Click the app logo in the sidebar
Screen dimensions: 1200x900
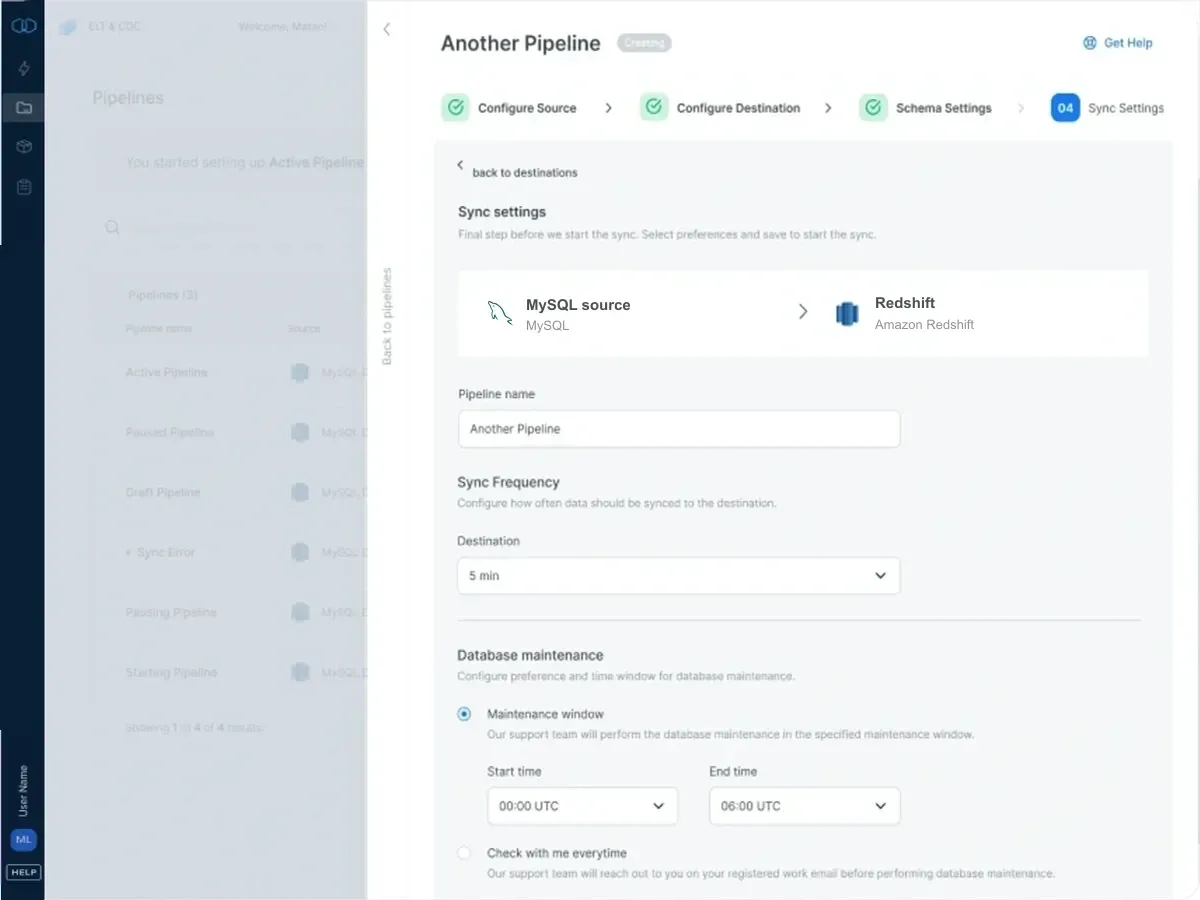24,26
